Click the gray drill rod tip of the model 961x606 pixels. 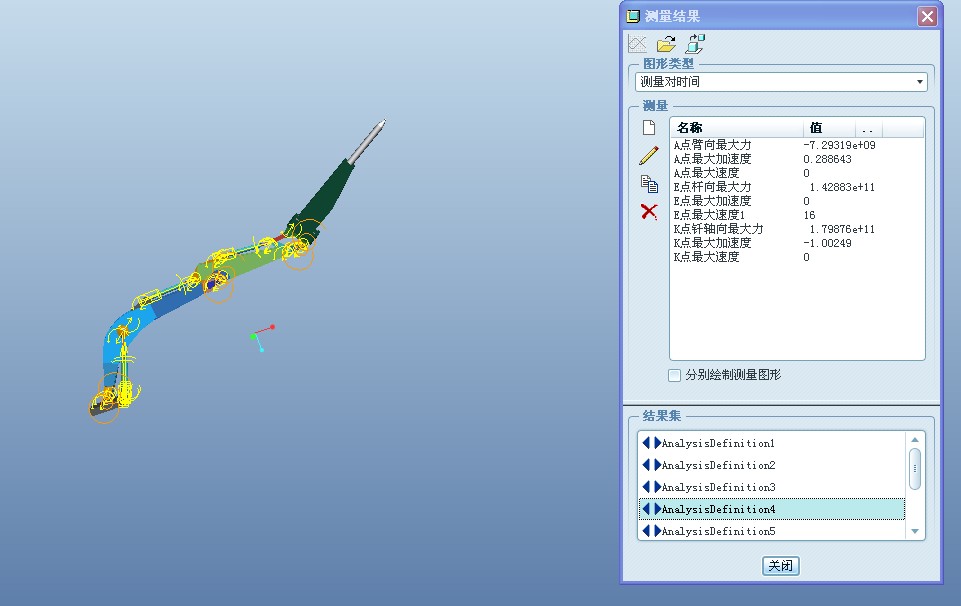pyautogui.click(x=369, y=140)
